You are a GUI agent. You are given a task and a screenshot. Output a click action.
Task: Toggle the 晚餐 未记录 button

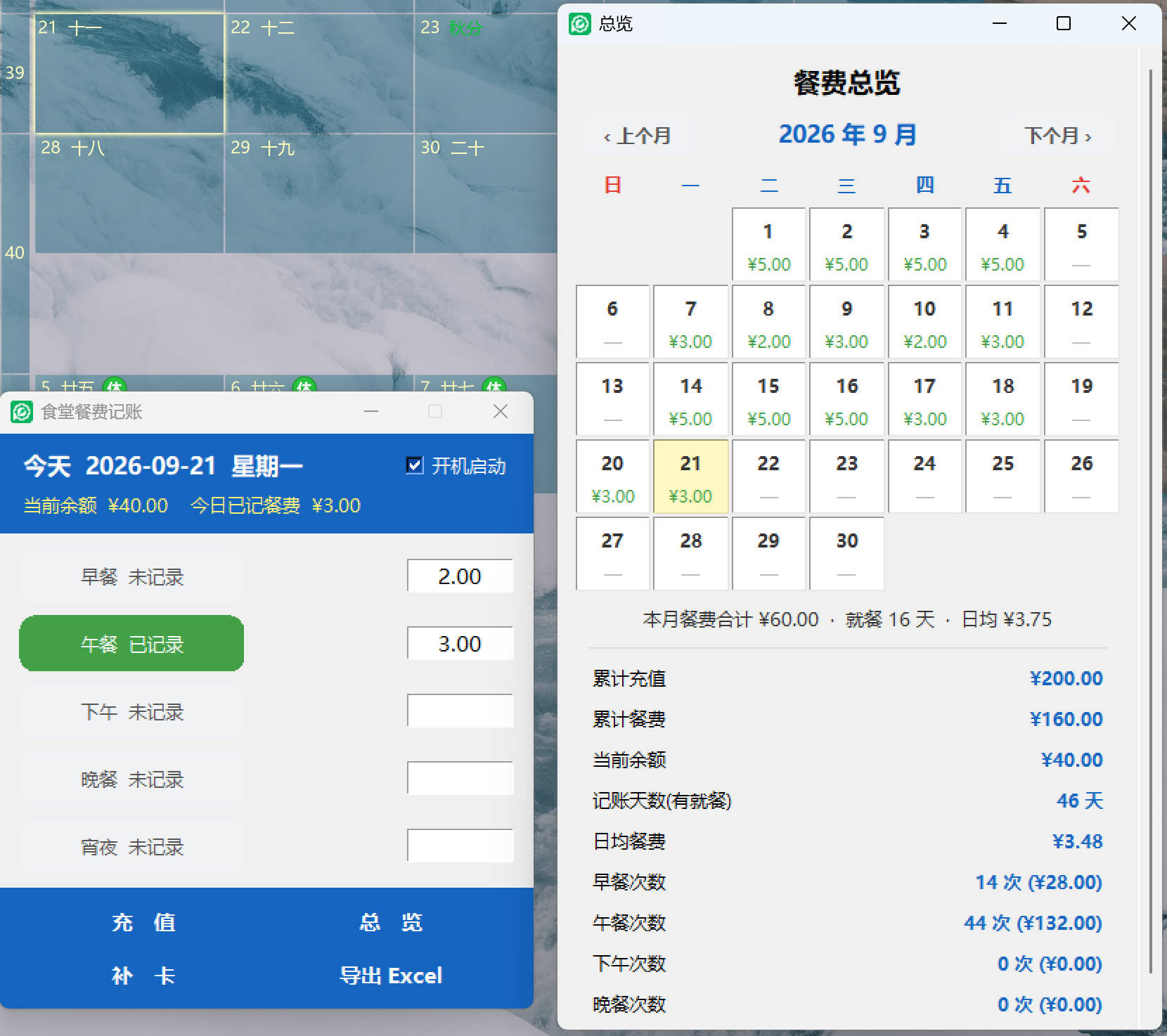tap(132, 779)
